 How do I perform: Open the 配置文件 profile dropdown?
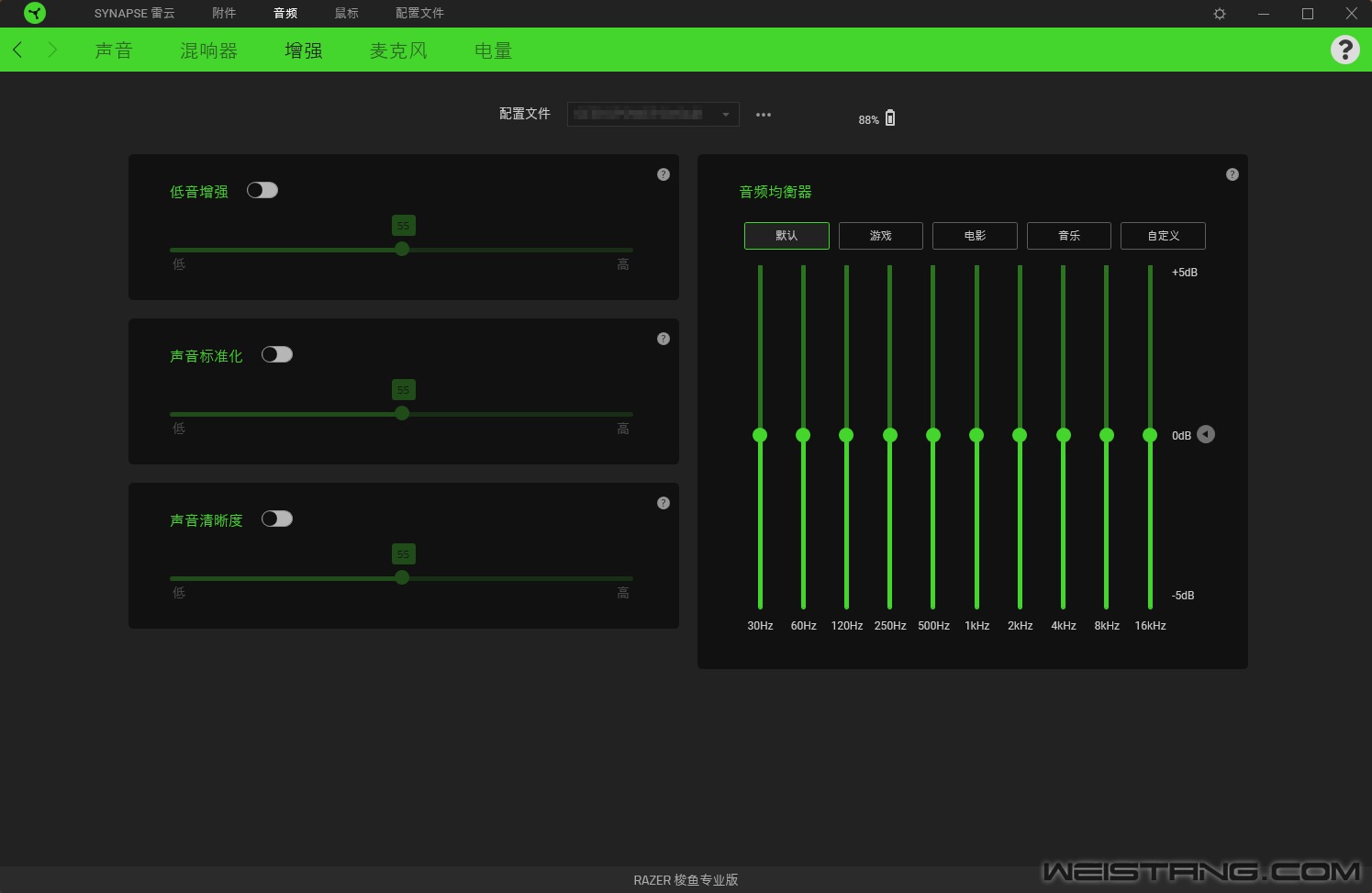(x=653, y=114)
